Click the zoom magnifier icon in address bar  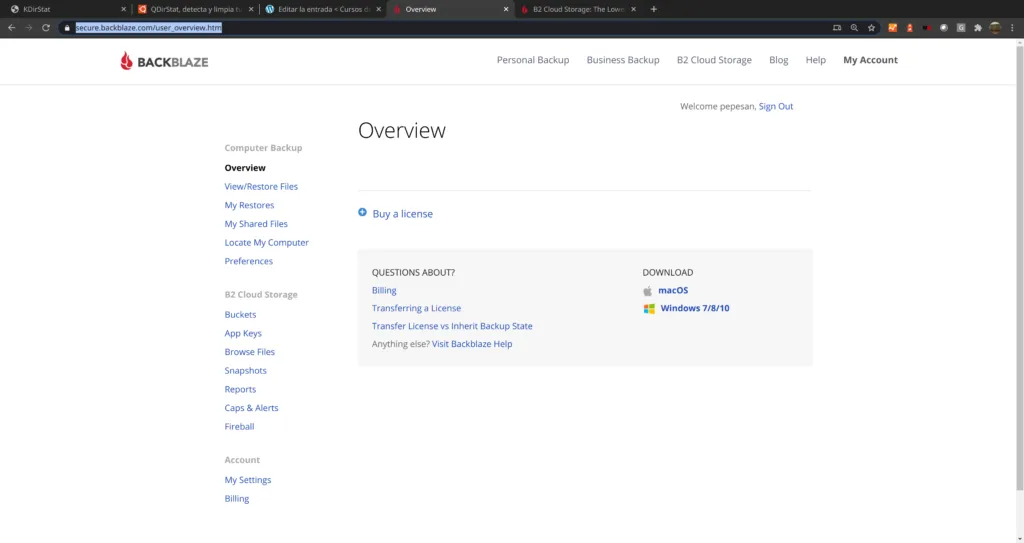click(x=854, y=28)
